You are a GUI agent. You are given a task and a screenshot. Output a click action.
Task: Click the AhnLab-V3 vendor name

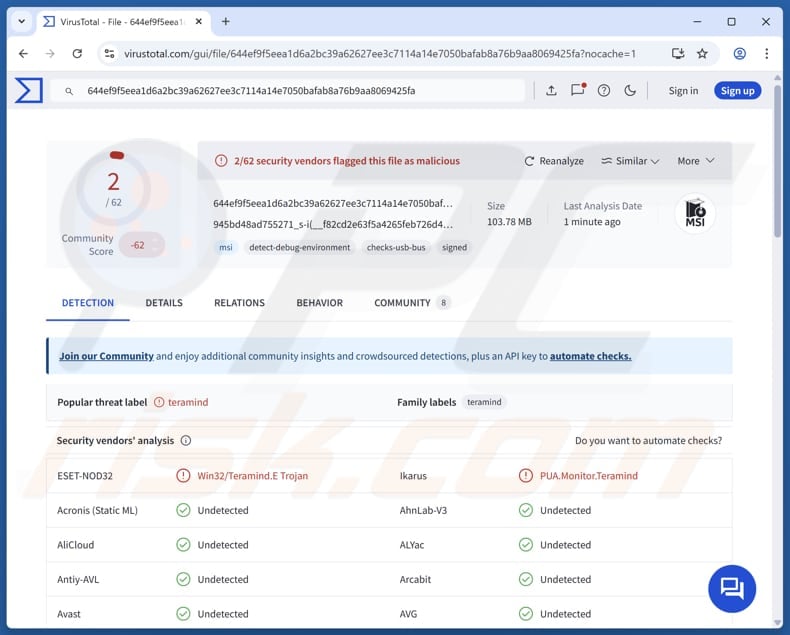(423, 510)
